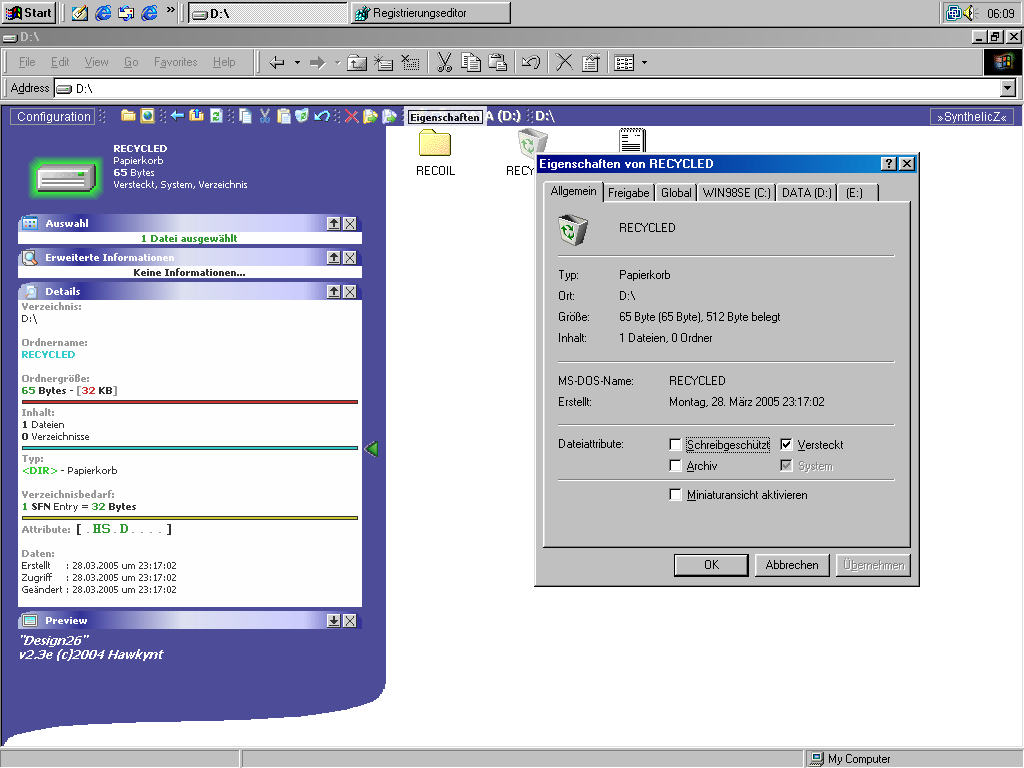
Task: Switch to the Registrierungseditor taskbar window
Action: [x=431, y=13]
